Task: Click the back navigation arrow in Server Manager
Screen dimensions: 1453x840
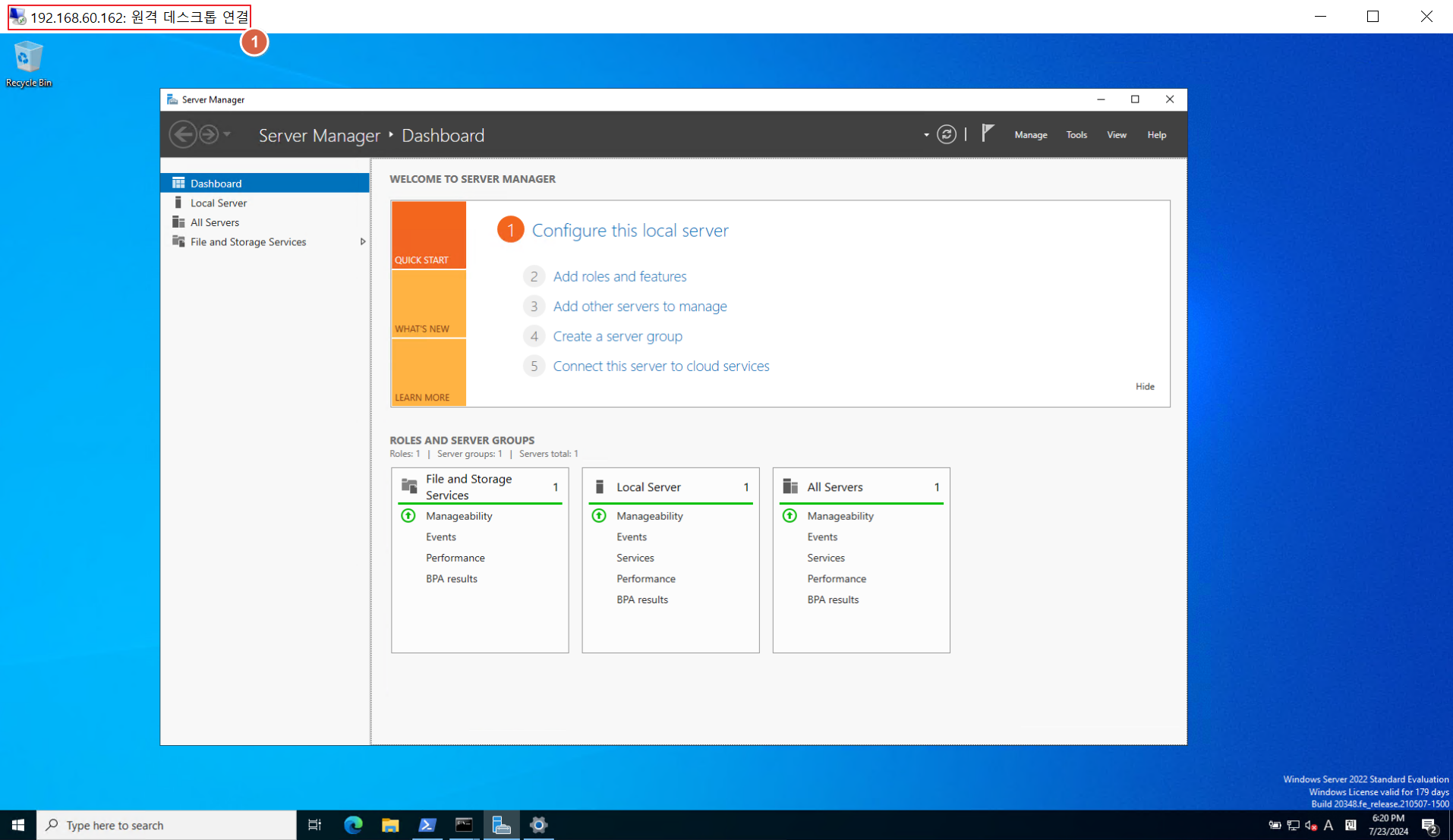Action: tap(183, 134)
